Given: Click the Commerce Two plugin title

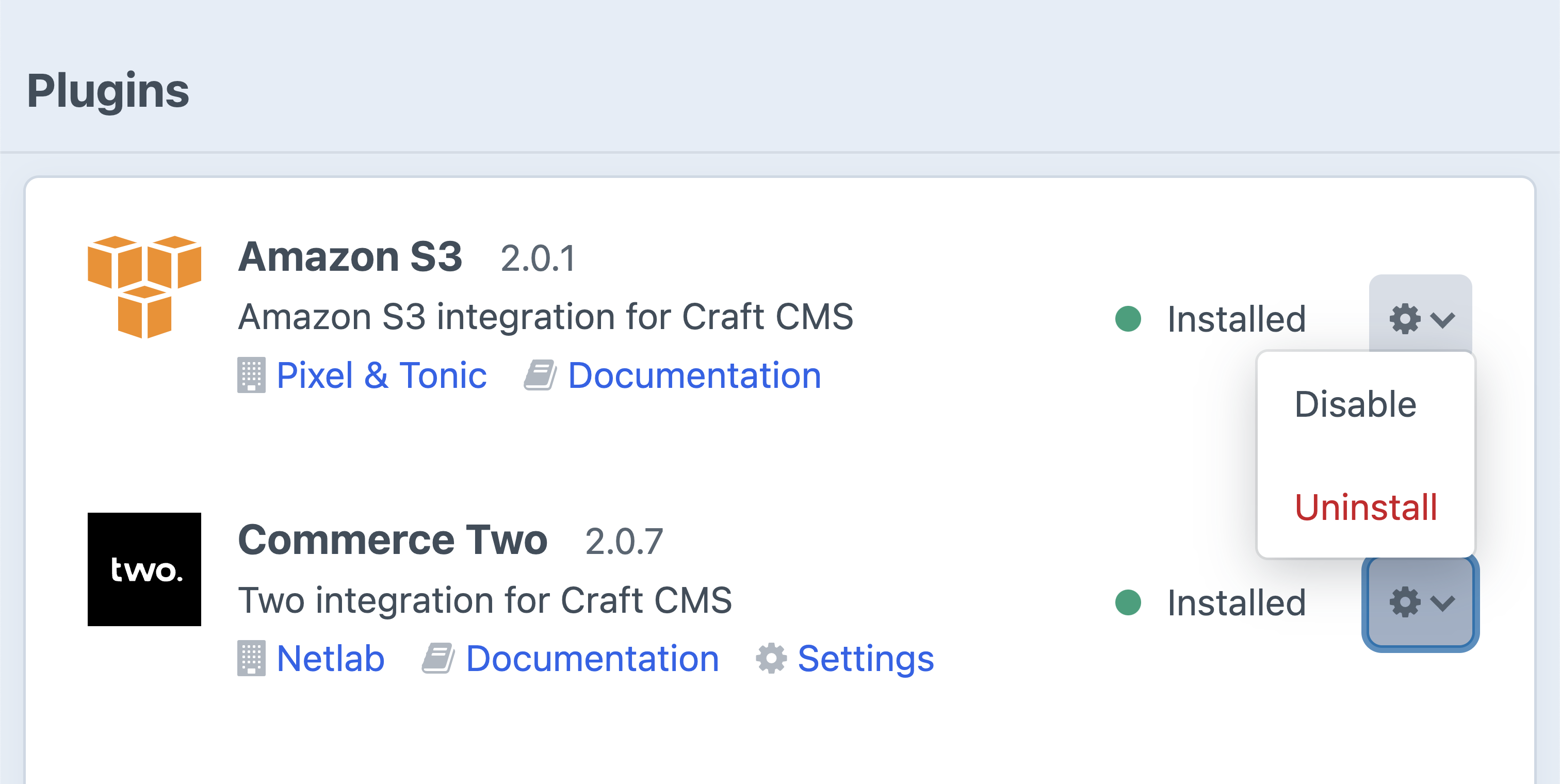Looking at the screenshot, I should click(393, 540).
